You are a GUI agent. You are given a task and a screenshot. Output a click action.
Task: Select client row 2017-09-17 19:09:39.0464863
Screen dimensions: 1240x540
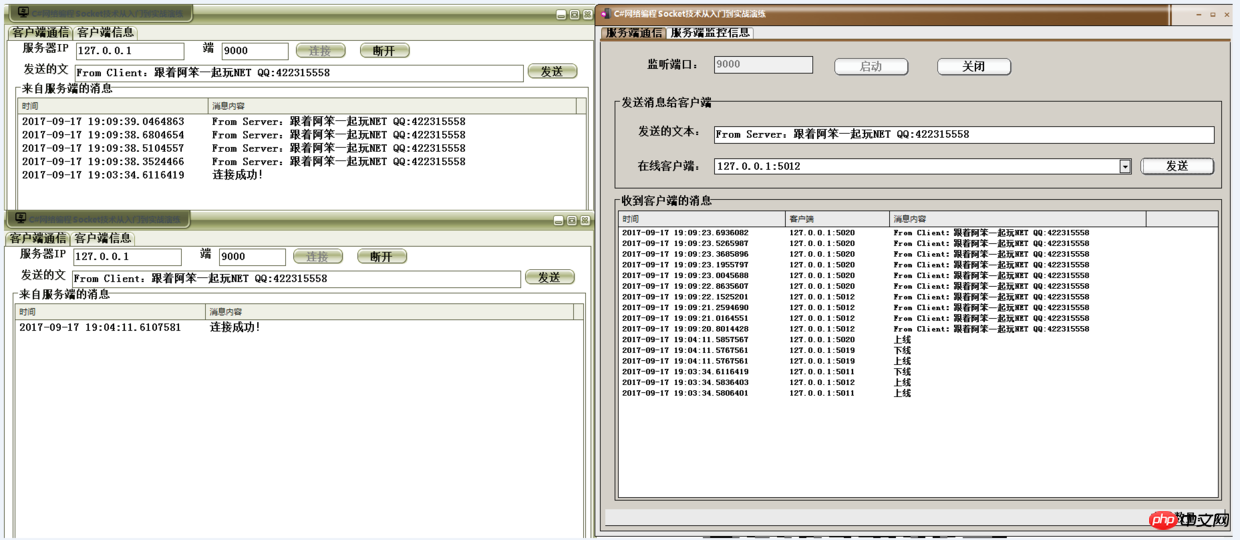pyautogui.click(x=298, y=122)
